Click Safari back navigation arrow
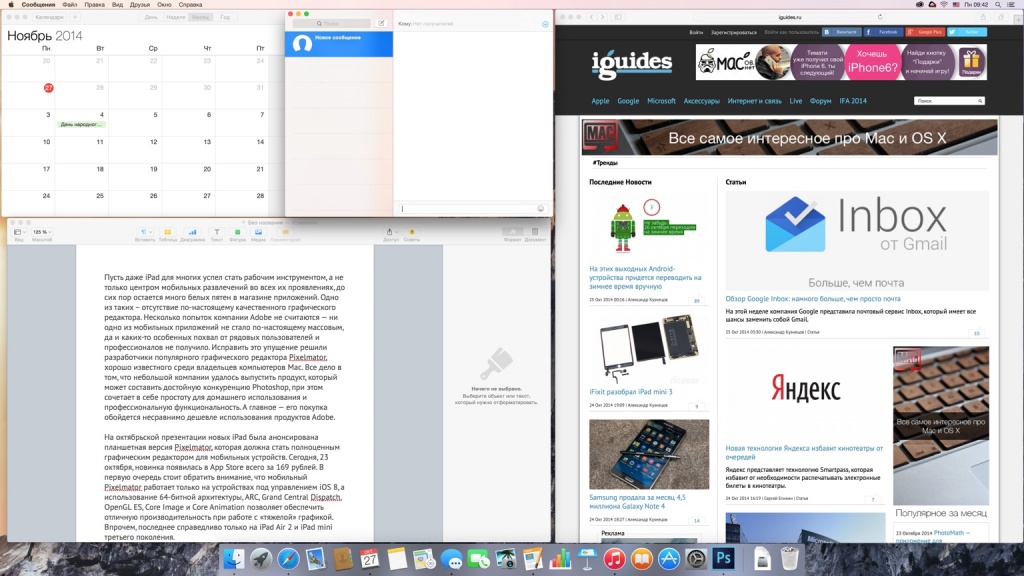This screenshot has width=1024, height=576. (x=591, y=17)
